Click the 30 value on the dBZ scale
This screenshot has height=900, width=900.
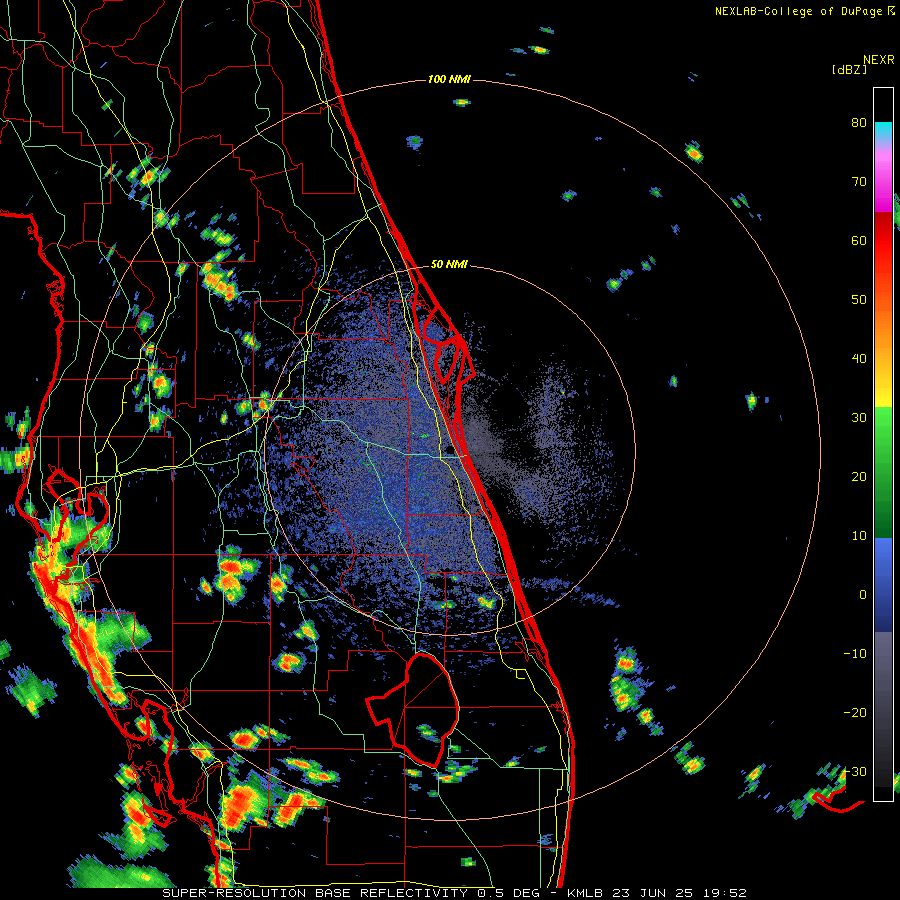pos(859,418)
